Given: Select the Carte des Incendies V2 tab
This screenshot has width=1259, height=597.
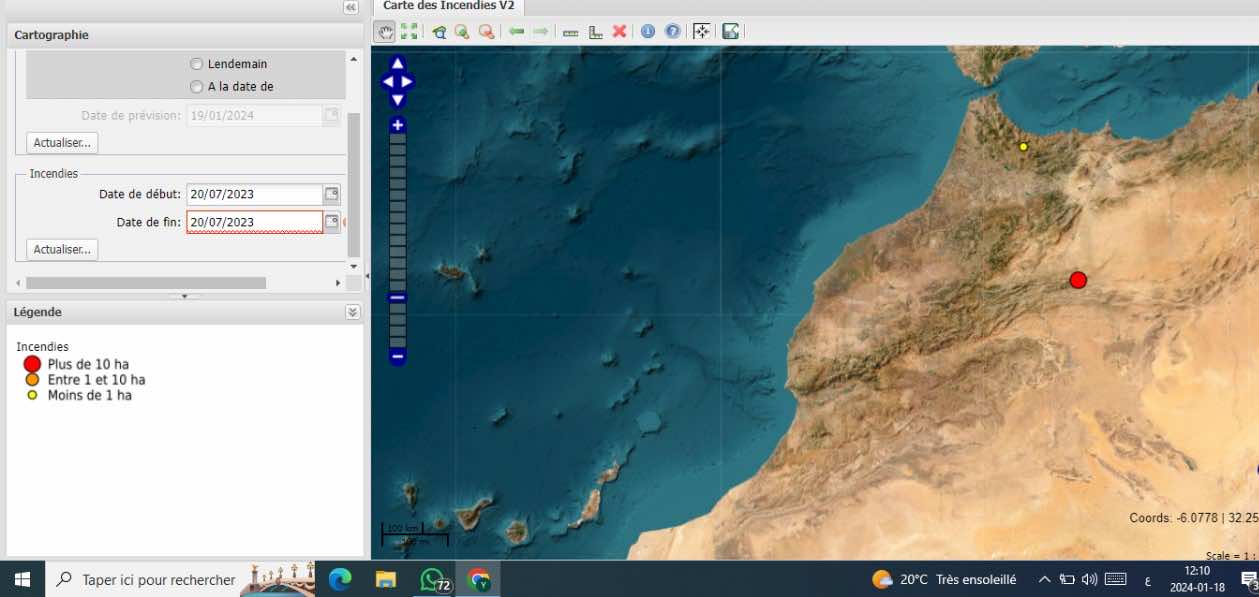Looking at the screenshot, I should coord(449,6).
